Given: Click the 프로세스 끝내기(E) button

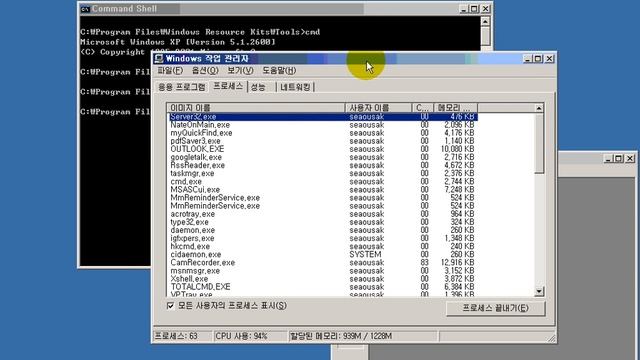Looking at the screenshot, I should point(496,308).
